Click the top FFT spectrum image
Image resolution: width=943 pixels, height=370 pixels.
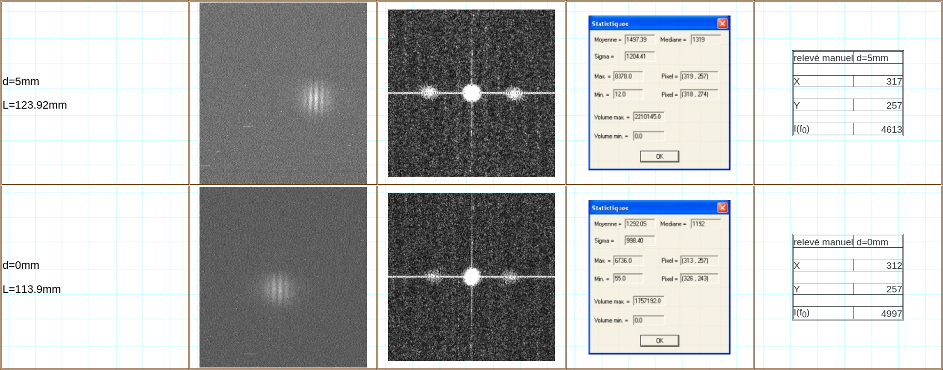472,93
